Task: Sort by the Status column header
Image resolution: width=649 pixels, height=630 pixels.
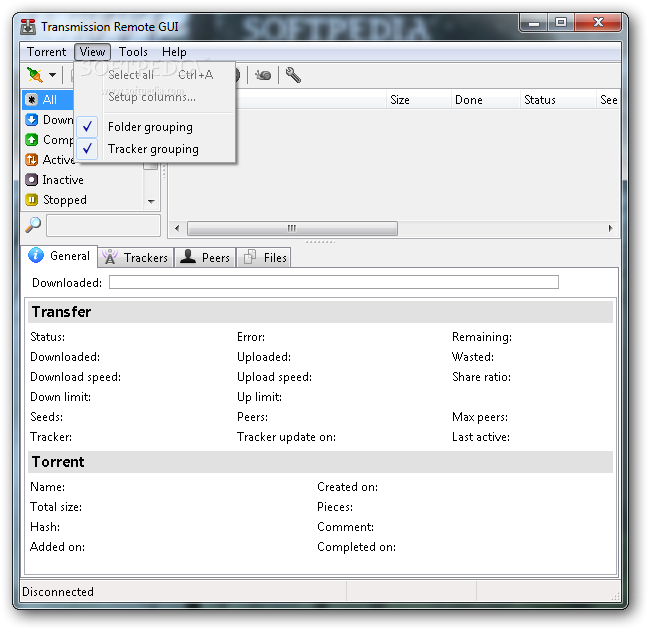Action: pos(558,100)
